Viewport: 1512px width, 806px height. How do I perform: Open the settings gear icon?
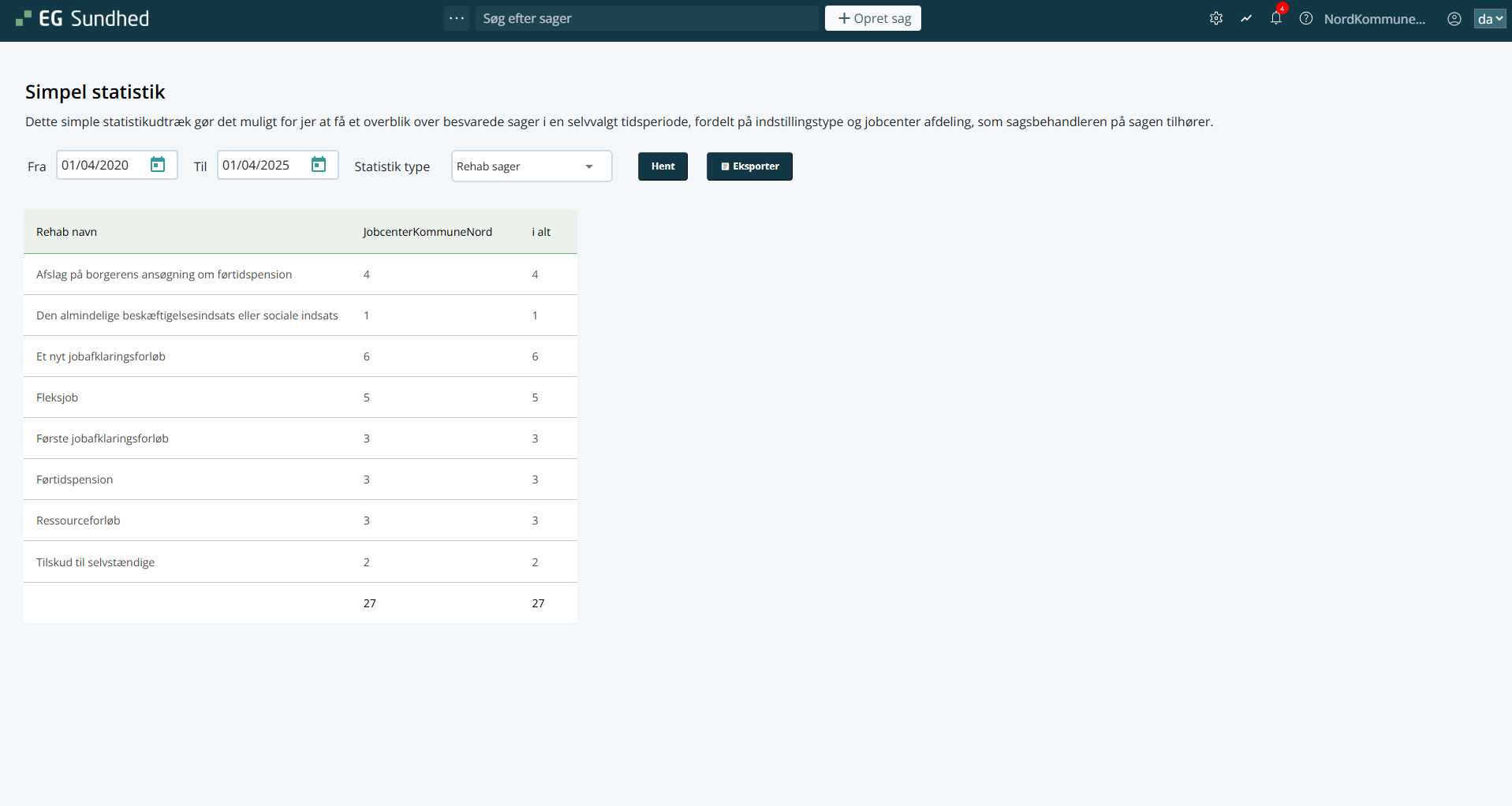coord(1216,19)
